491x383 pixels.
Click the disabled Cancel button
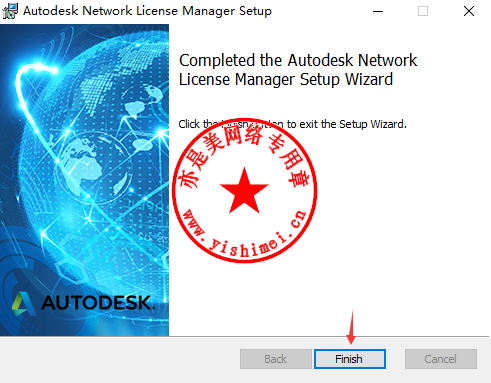(441, 359)
